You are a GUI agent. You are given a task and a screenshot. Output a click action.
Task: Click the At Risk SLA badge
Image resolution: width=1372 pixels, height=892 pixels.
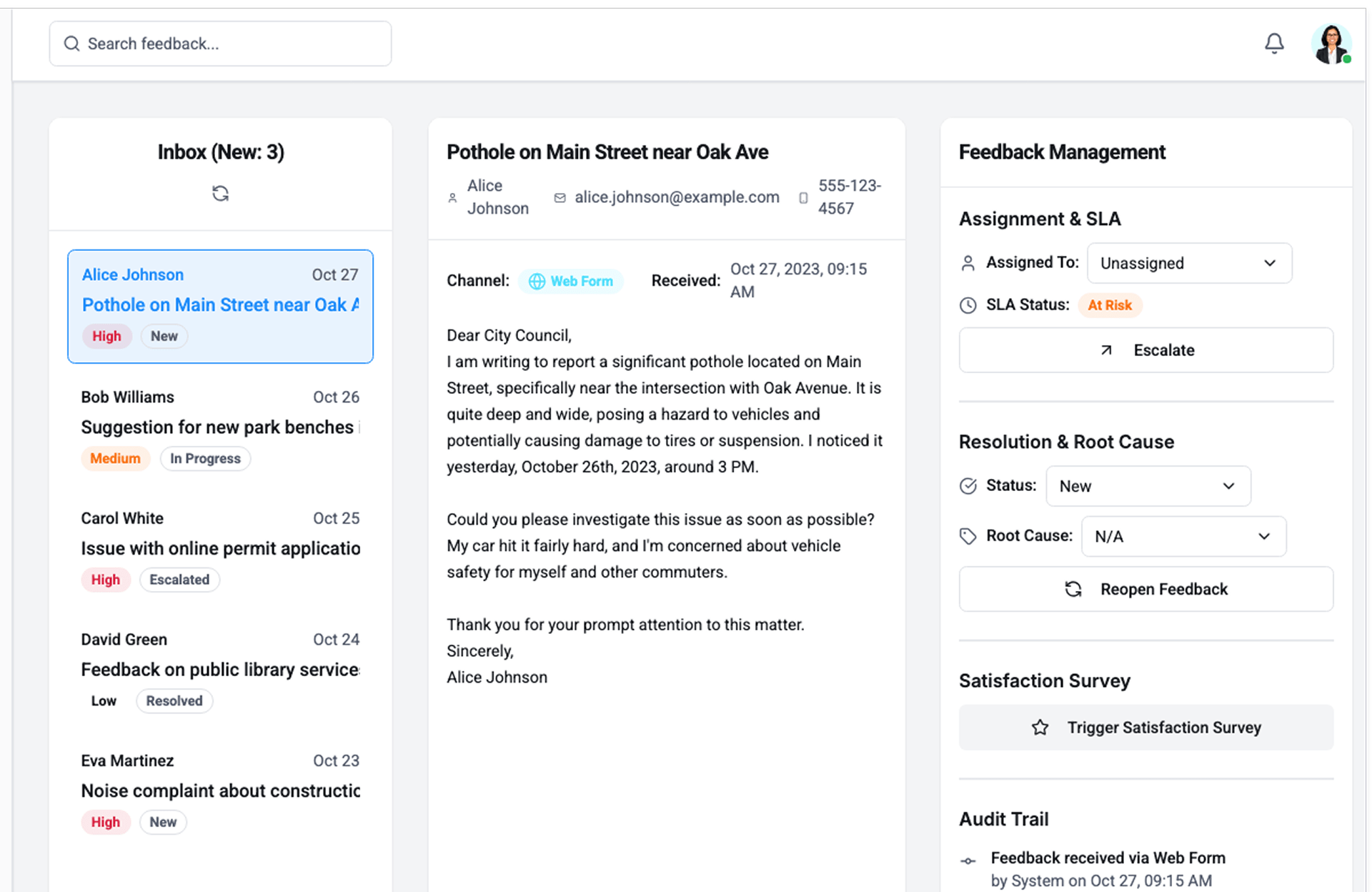click(x=1109, y=305)
